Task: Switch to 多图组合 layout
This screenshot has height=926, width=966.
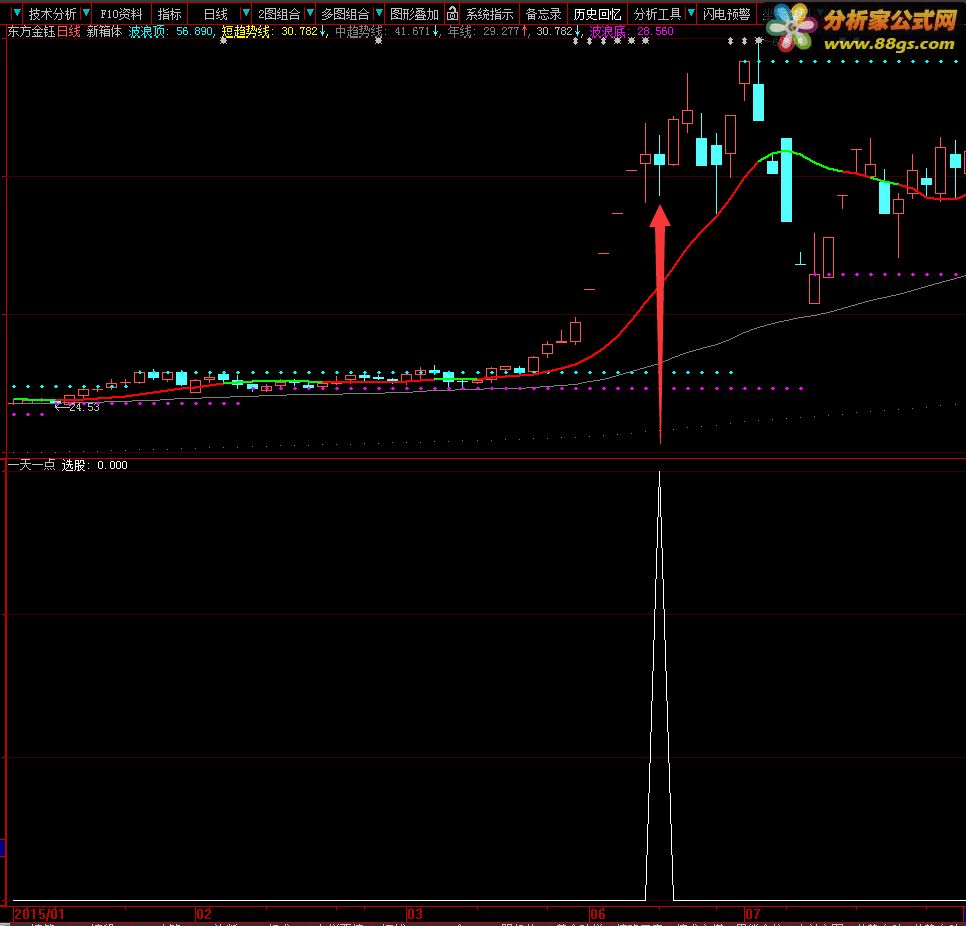Action: click(345, 14)
